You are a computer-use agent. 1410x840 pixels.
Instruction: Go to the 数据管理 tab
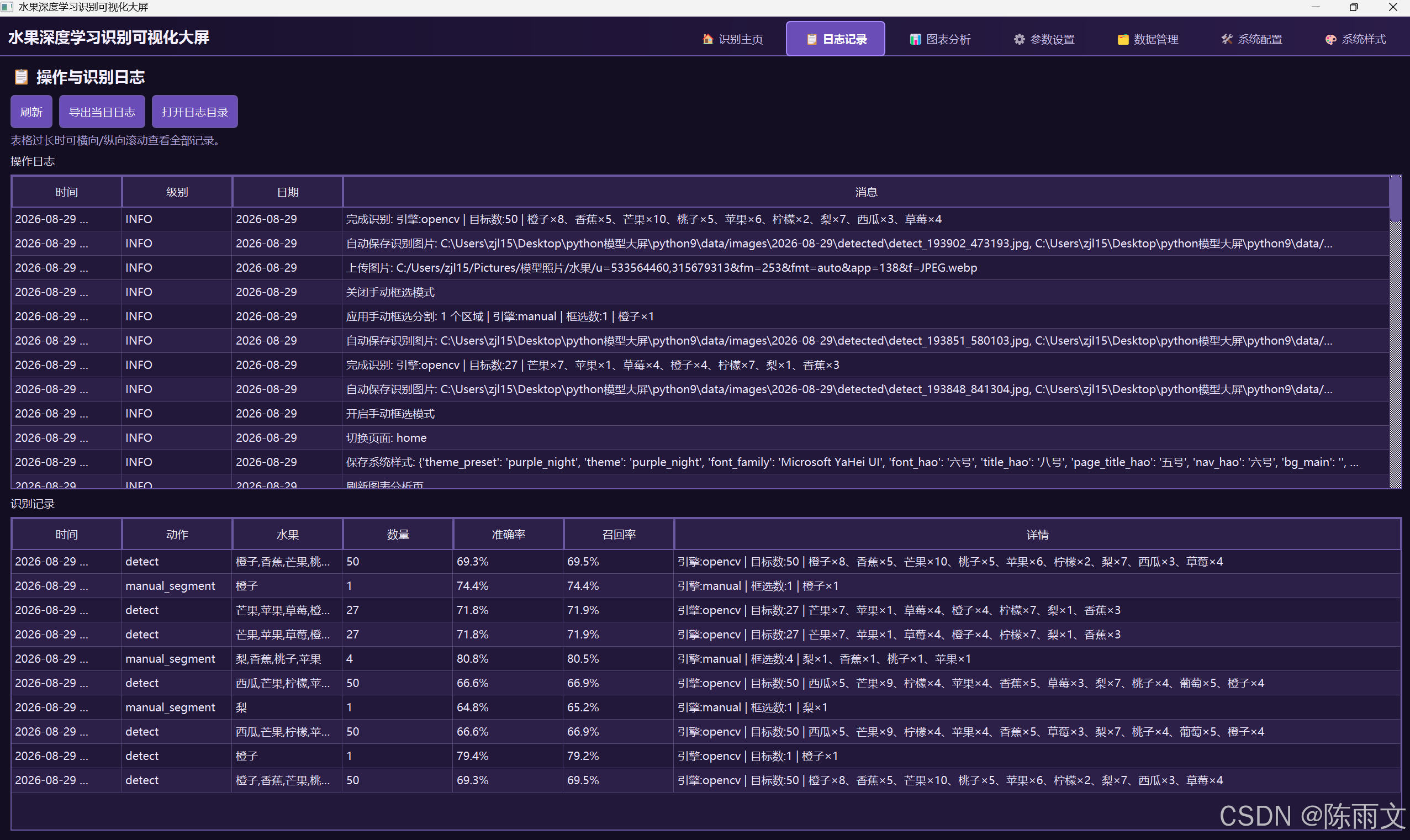click(1147, 39)
